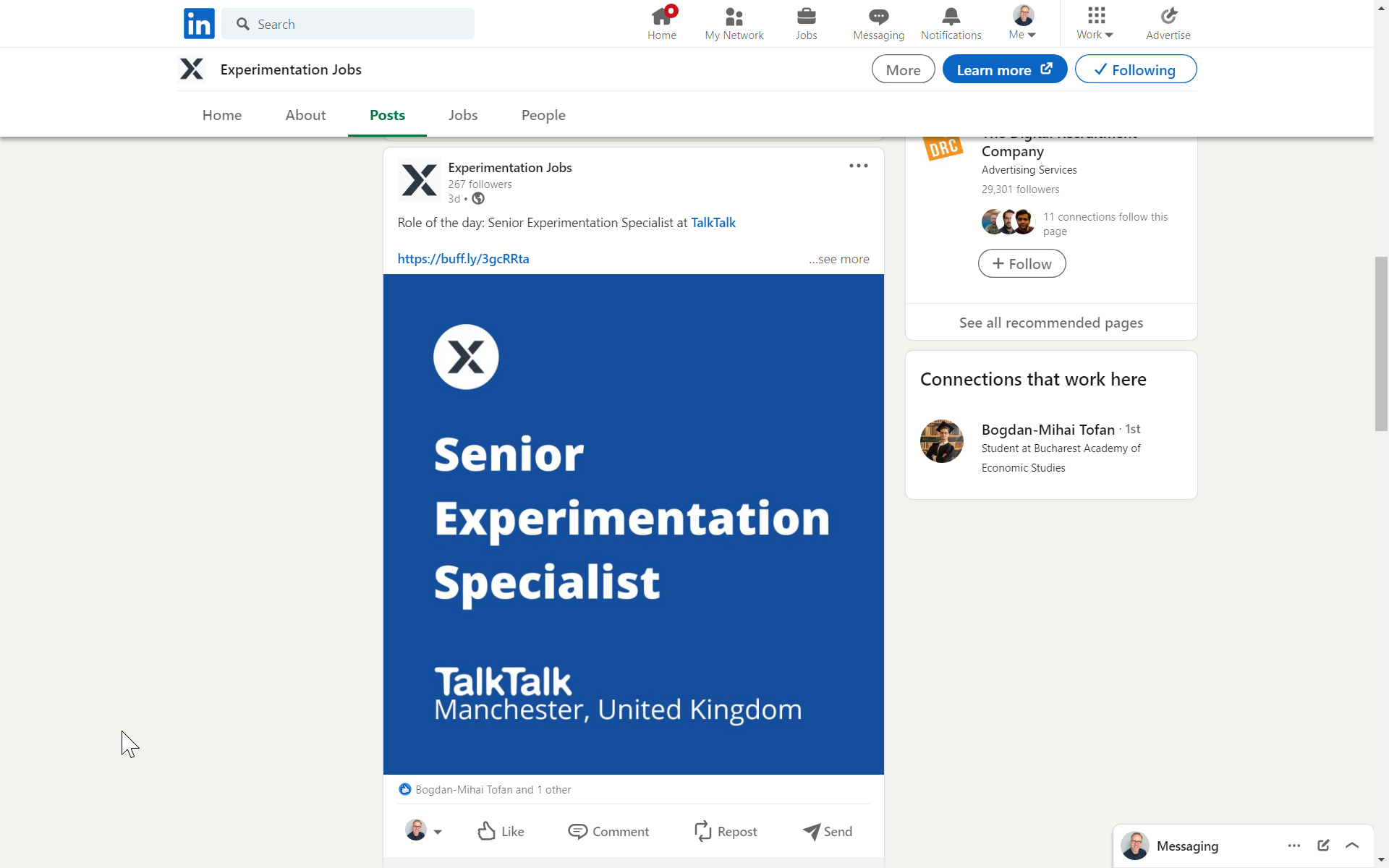Repost the TalkTalk job post
This screenshot has height=868, width=1389.
click(726, 831)
